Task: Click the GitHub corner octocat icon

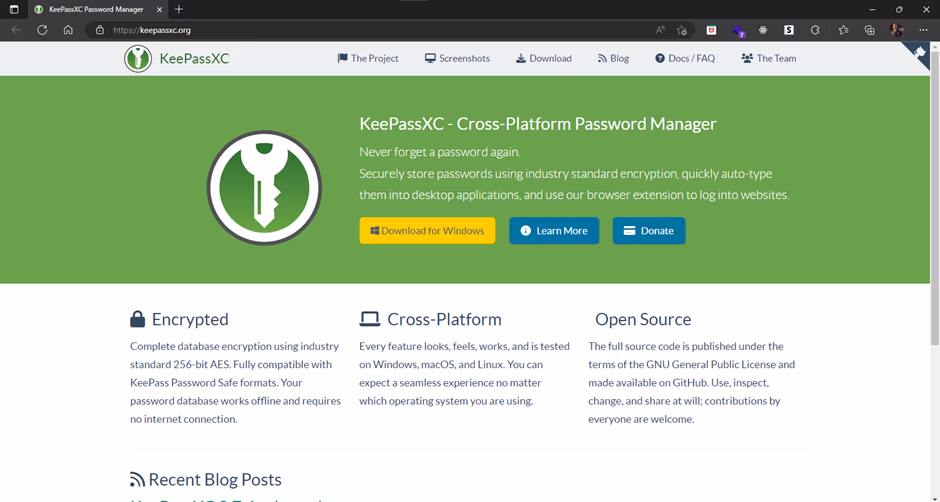Action: (x=920, y=53)
